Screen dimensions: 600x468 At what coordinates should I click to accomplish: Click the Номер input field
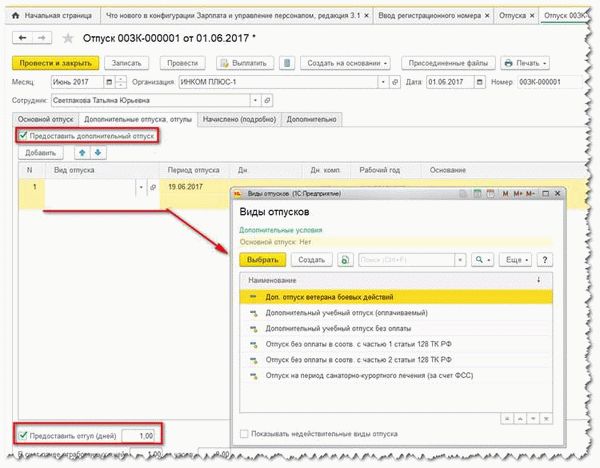point(549,82)
